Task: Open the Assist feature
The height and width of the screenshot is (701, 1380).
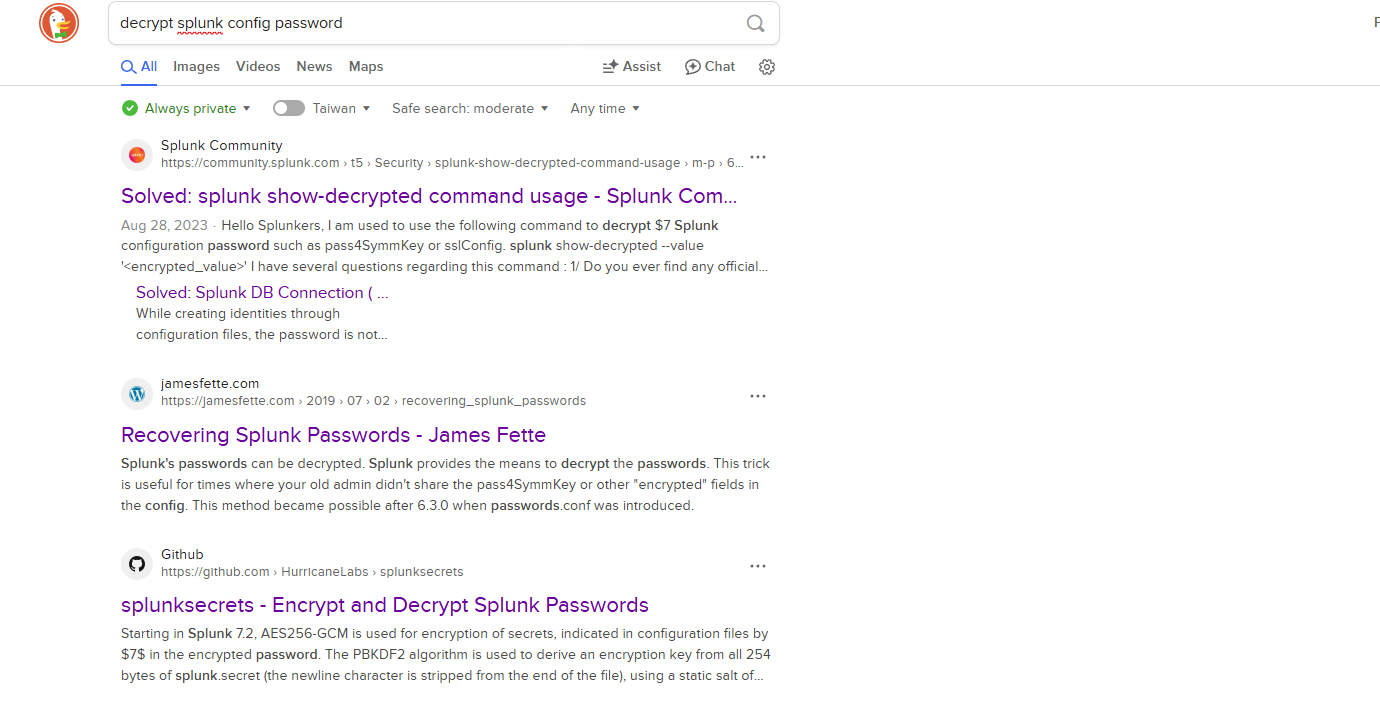Action: (631, 67)
